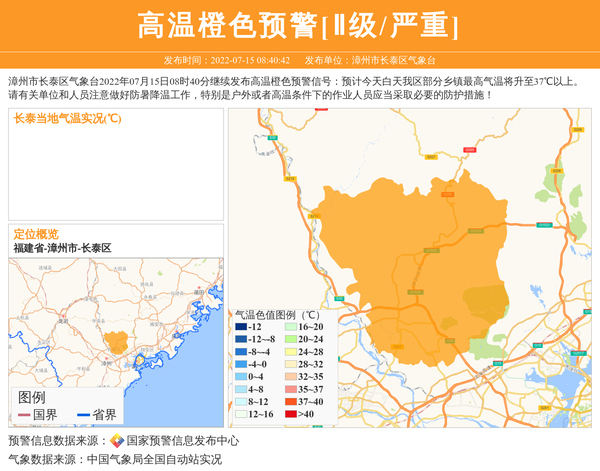Choose the 16~20 light green swatch
The width and height of the screenshot is (600, 471).
(288, 327)
